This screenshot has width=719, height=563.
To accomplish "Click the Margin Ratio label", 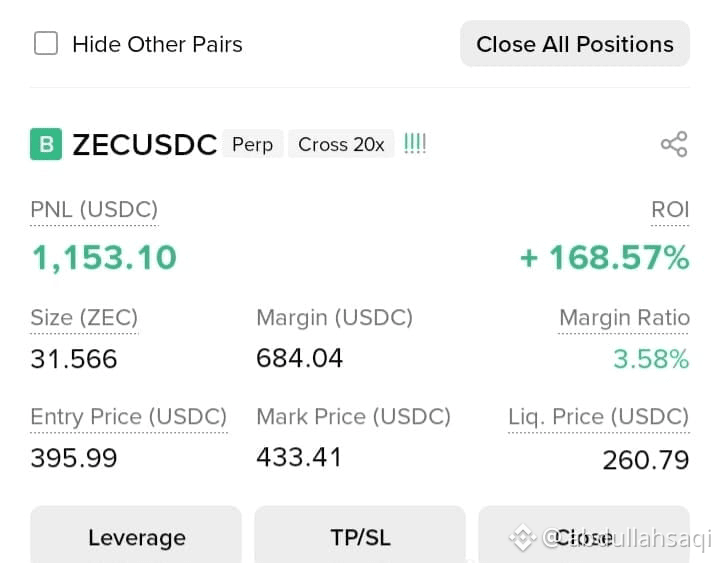I will tap(624, 318).
